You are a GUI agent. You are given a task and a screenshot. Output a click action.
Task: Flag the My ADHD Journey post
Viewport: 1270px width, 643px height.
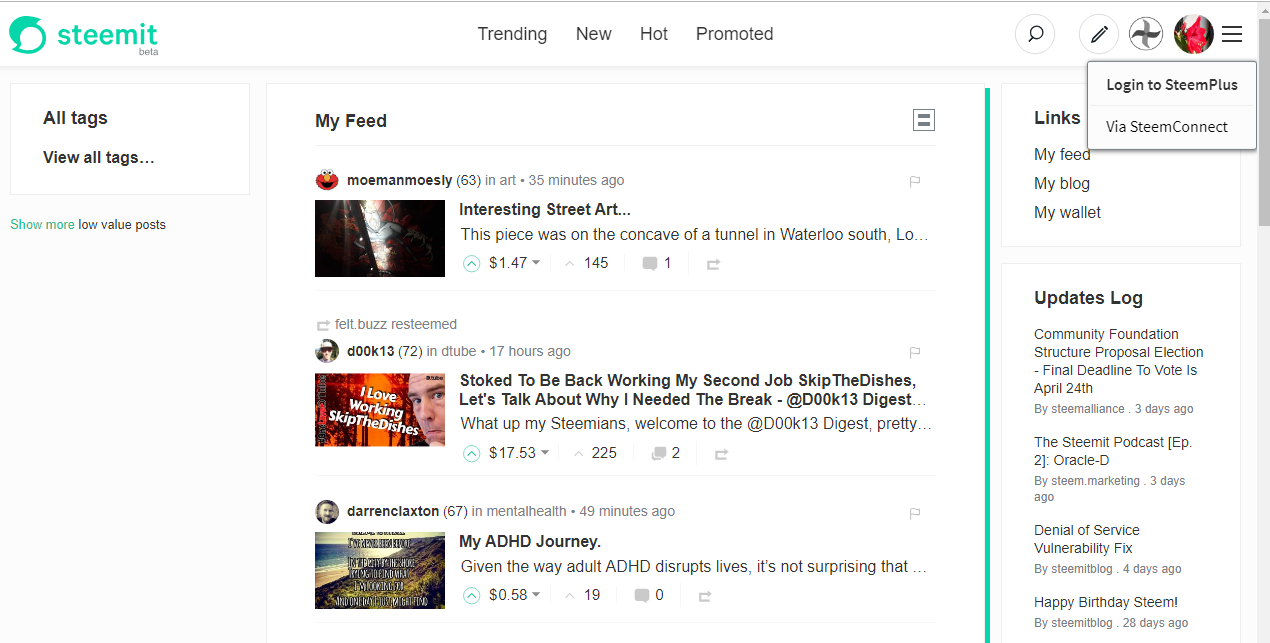tap(914, 513)
